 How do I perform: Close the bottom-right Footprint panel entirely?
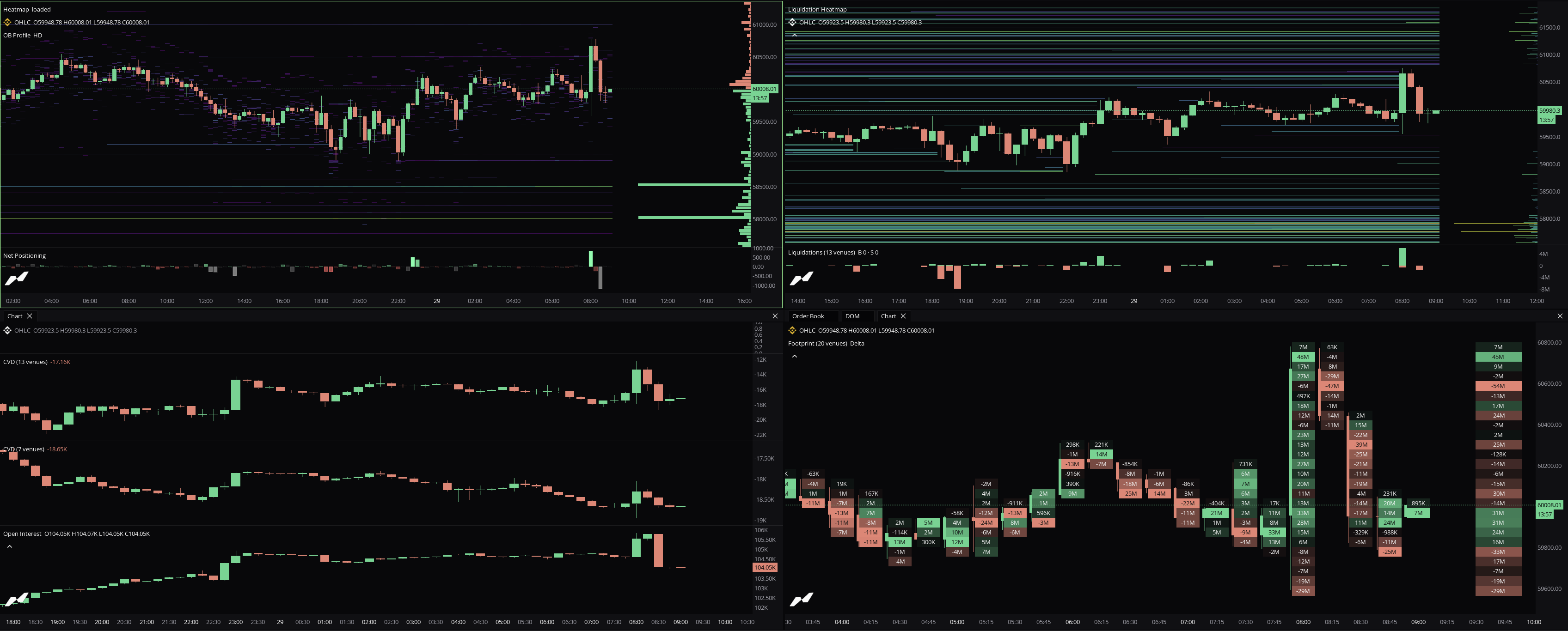click(x=1560, y=316)
